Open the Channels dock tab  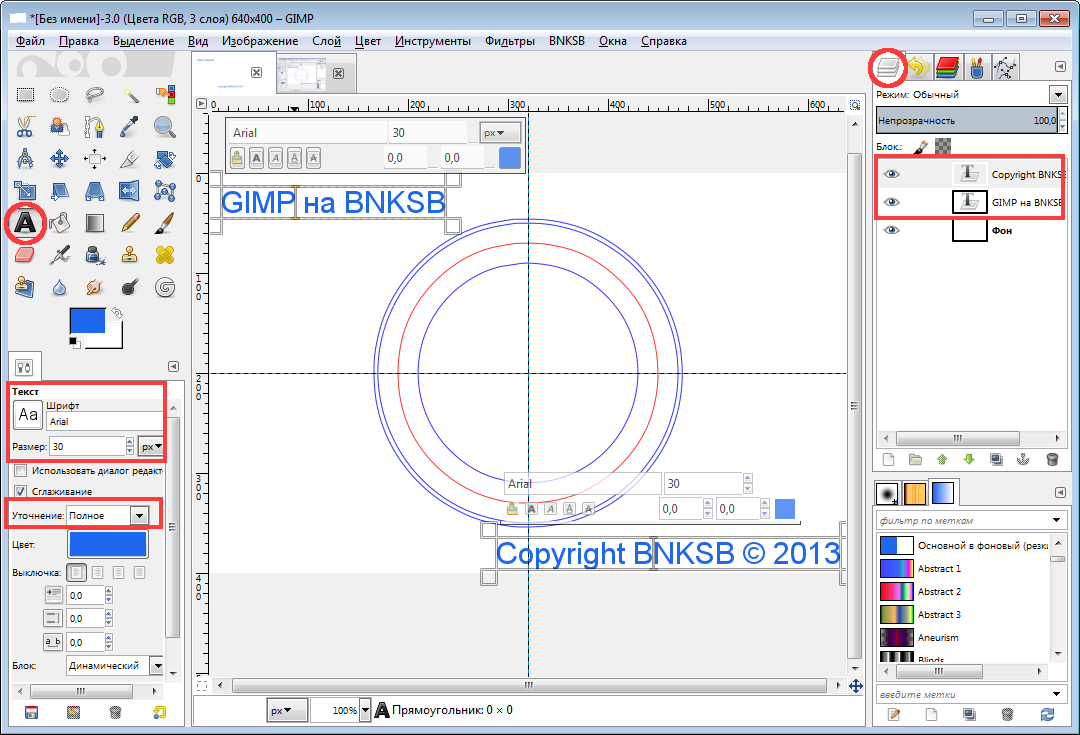pos(948,67)
